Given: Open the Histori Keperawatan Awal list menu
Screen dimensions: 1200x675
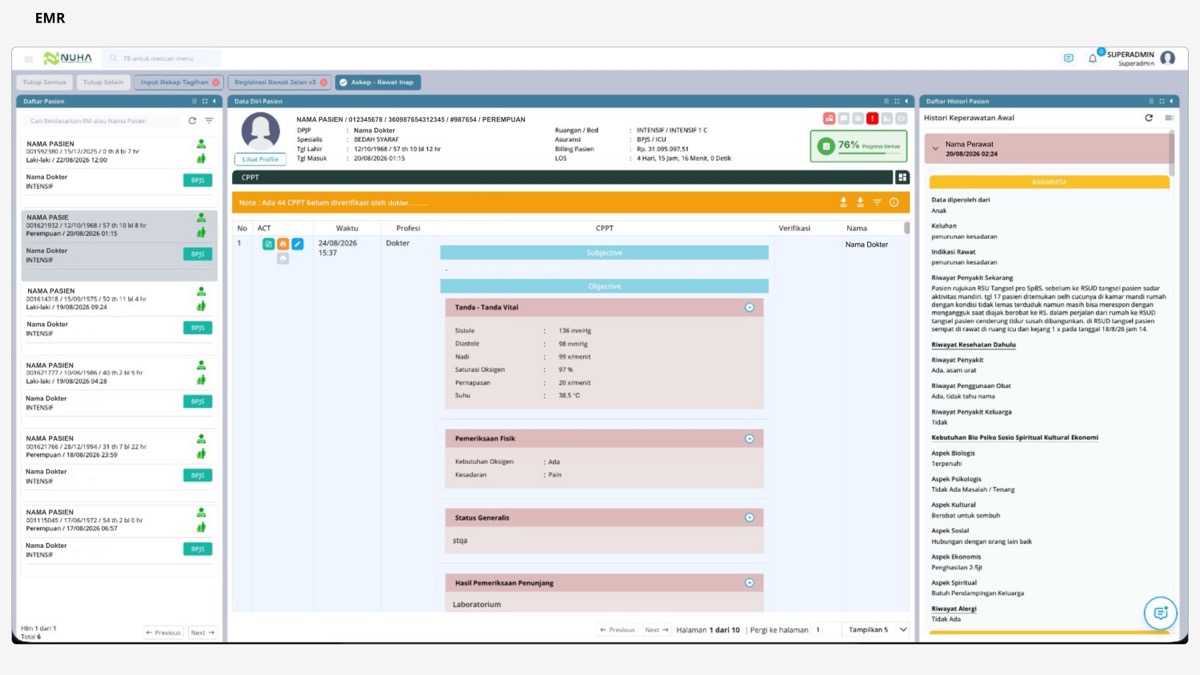Looking at the screenshot, I should 1168,118.
